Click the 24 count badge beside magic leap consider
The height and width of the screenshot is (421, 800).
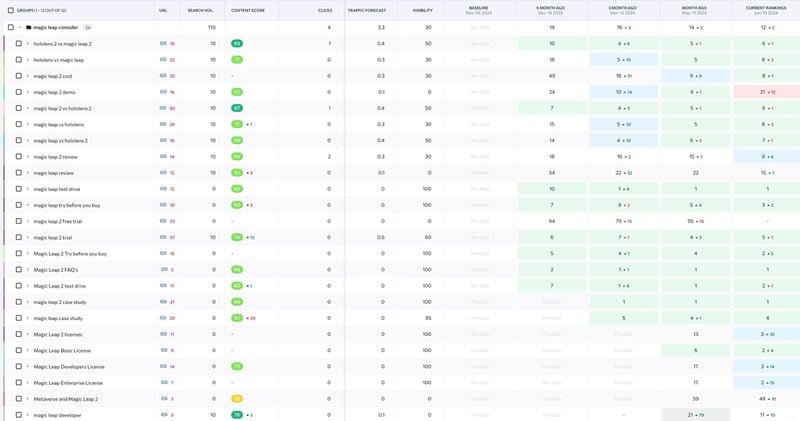(x=87, y=28)
